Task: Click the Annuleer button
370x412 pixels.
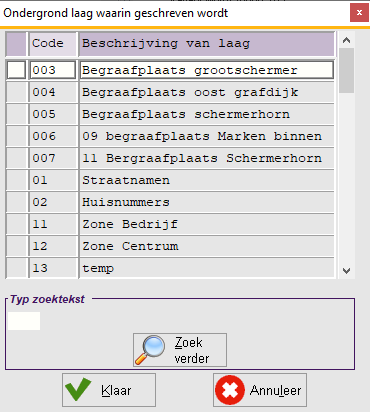Action: 260,390
